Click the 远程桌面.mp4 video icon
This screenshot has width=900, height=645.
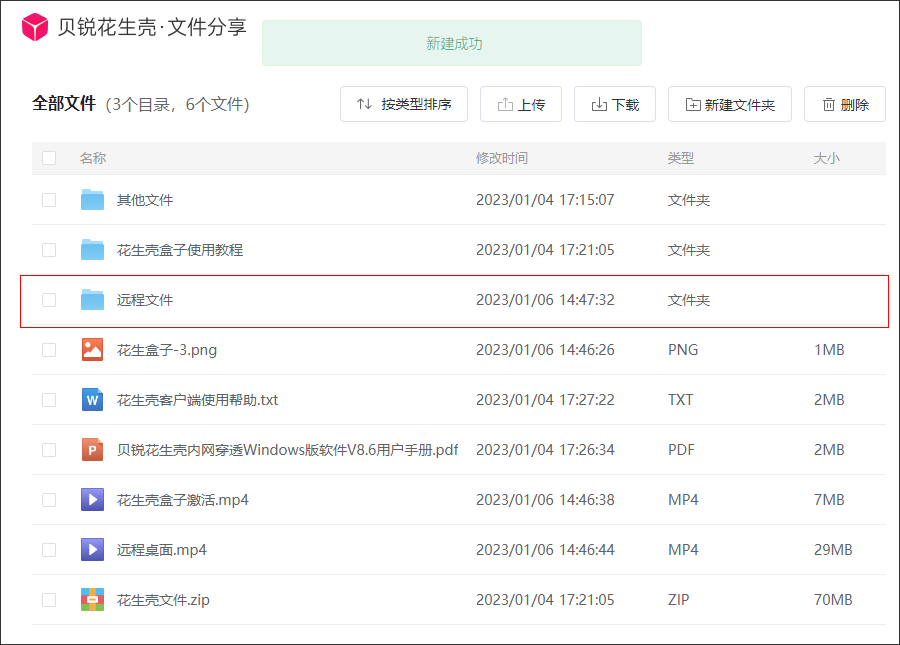point(93,550)
